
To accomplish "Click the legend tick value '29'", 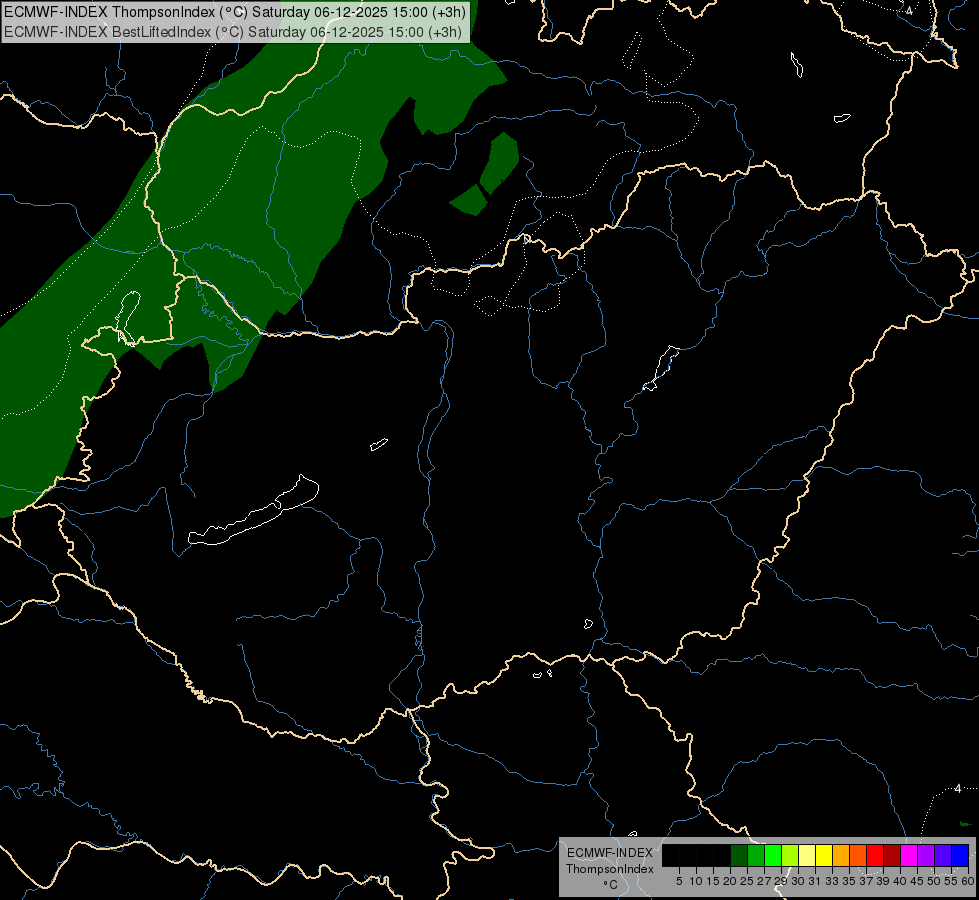I will pos(781,881).
